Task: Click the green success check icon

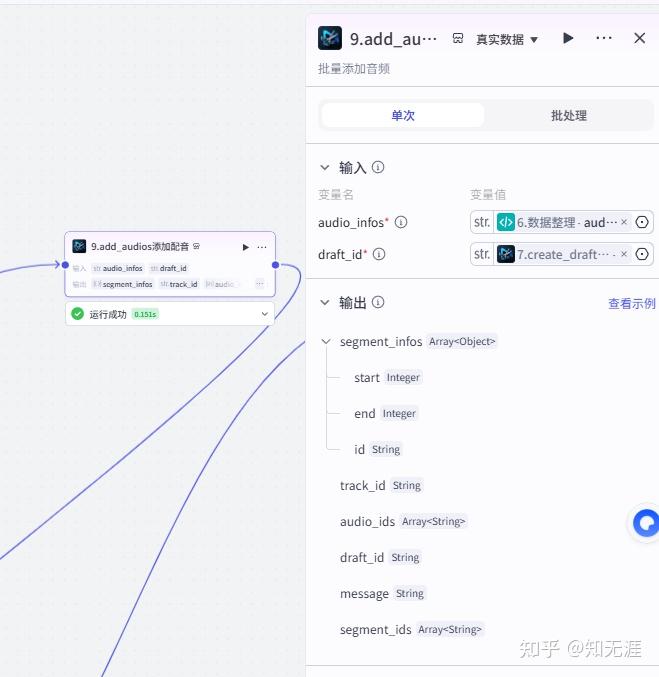Action: pos(78,314)
